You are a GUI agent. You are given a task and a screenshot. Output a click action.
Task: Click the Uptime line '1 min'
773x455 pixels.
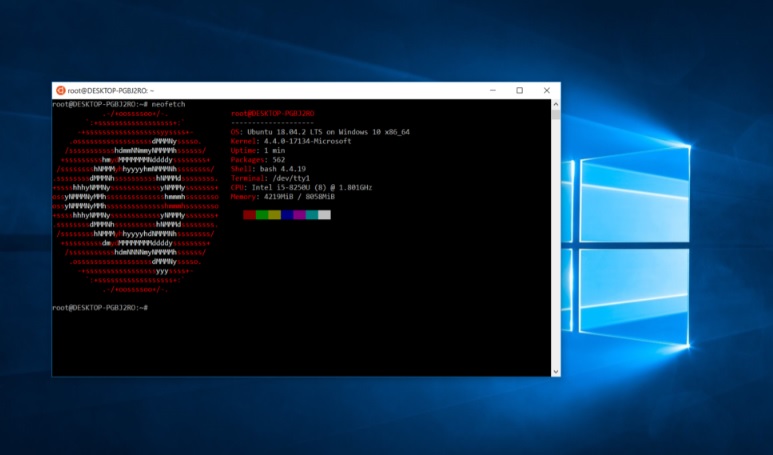click(256, 151)
